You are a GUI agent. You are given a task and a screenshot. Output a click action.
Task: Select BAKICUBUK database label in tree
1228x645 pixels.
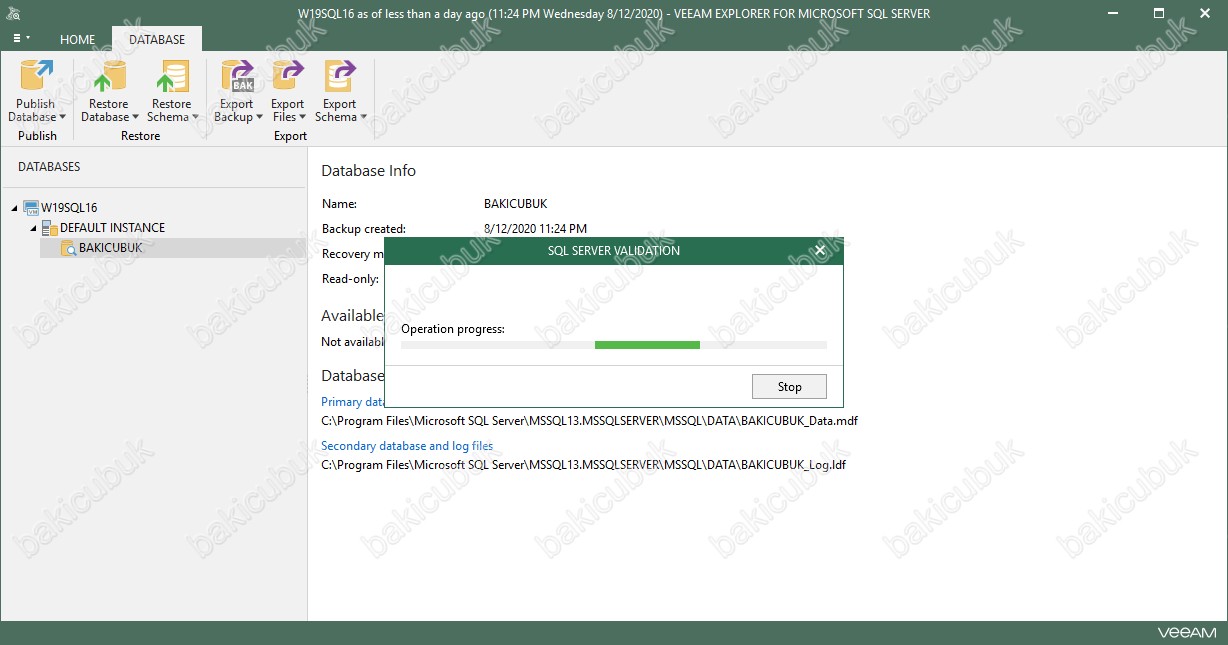111,248
